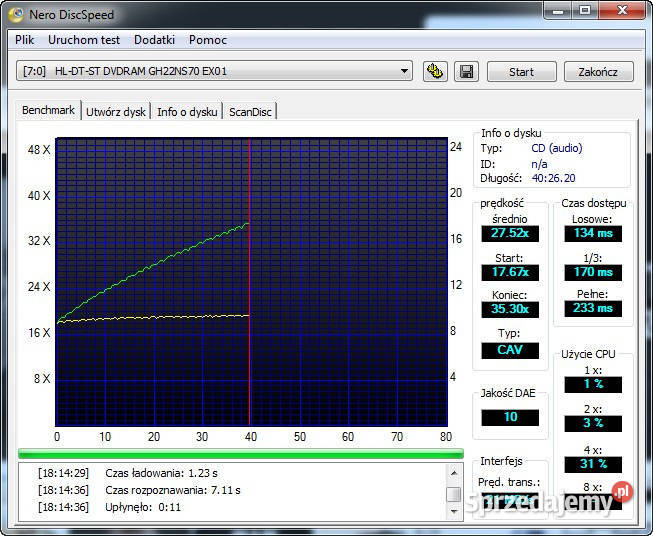Click the disc type CD (audio) text
653x536 pixels.
(557, 148)
